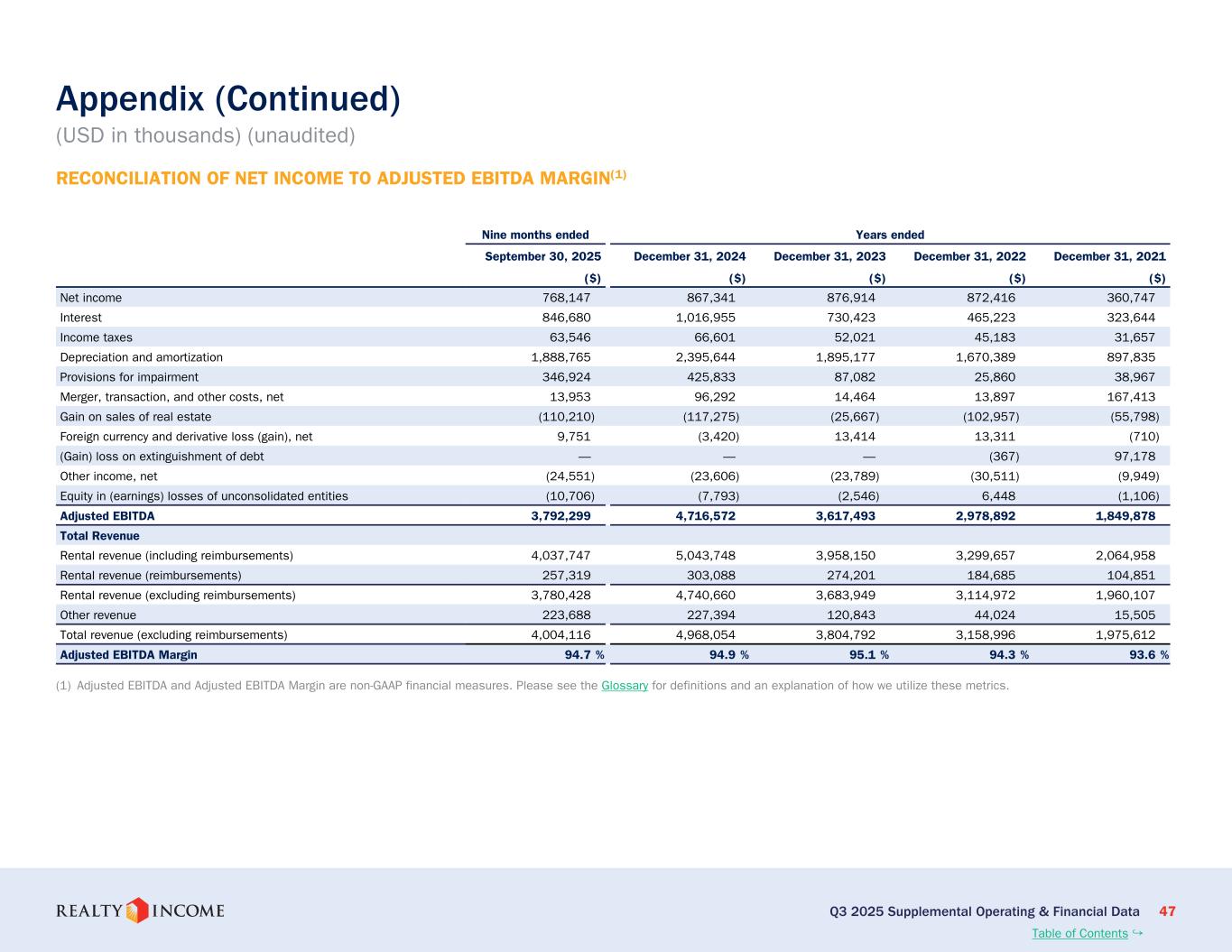Click the Years ended group header
This screenshot has height=952, width=1232.
889,236
